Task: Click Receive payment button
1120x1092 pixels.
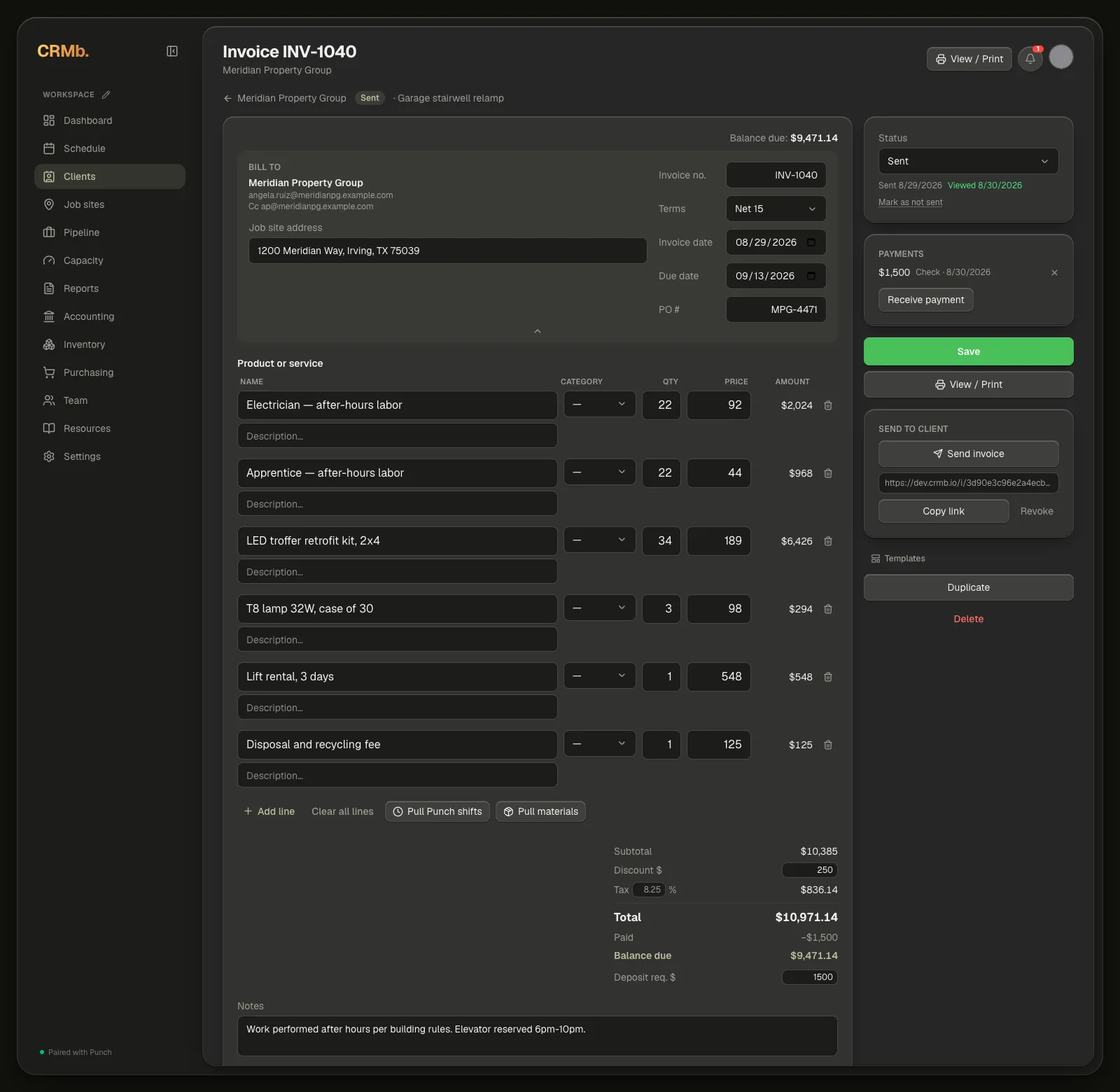Action: coord(926,300)
